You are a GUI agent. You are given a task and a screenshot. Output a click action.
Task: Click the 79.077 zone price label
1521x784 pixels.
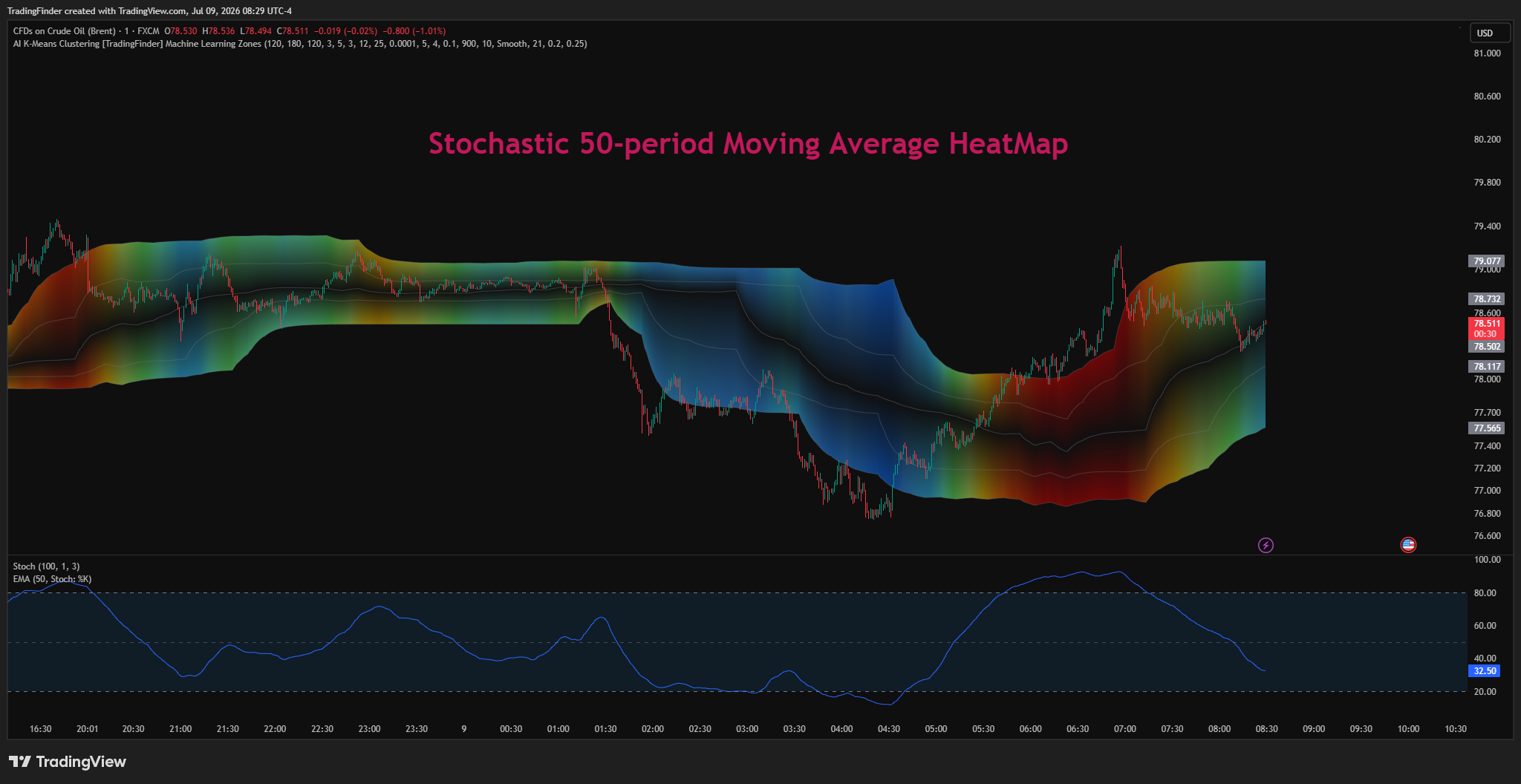(1487, 261)
